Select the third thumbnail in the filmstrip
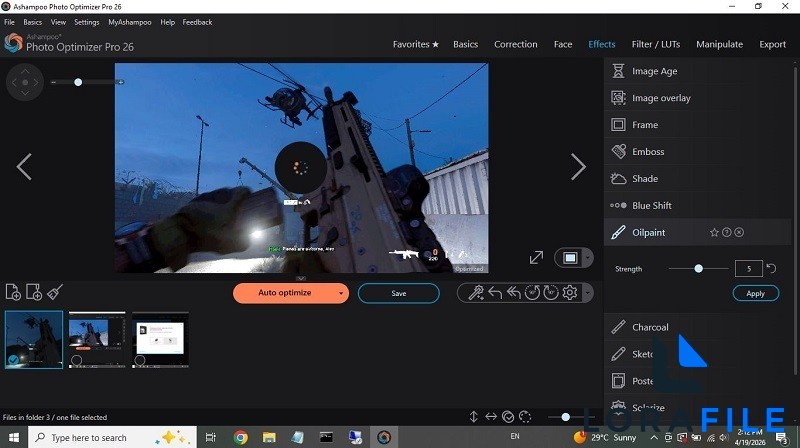800x448 pixels. tap(160, 340)
